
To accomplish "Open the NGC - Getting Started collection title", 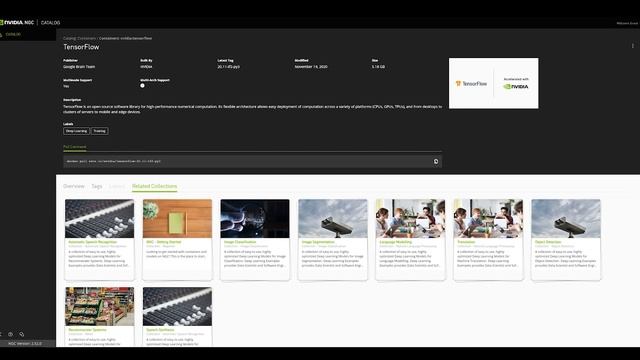I will coord(164,242).
